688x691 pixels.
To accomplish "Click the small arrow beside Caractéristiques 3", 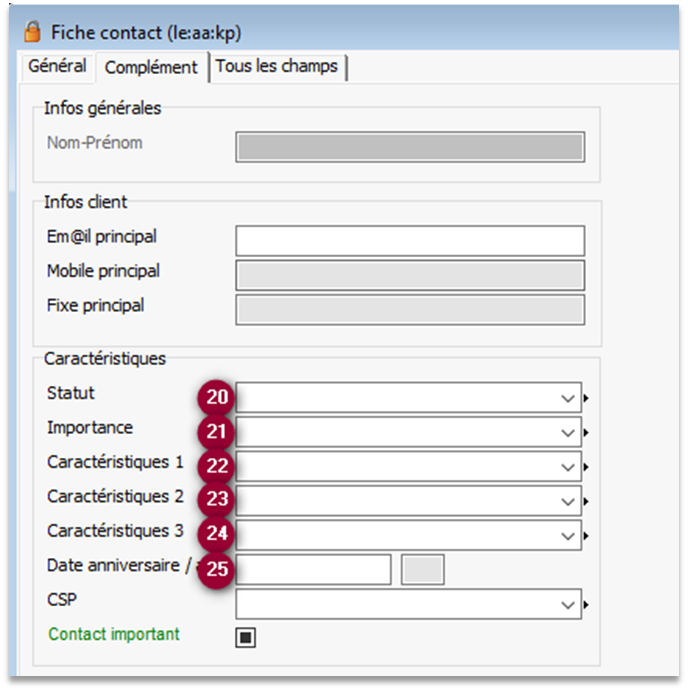I will 586,536.
